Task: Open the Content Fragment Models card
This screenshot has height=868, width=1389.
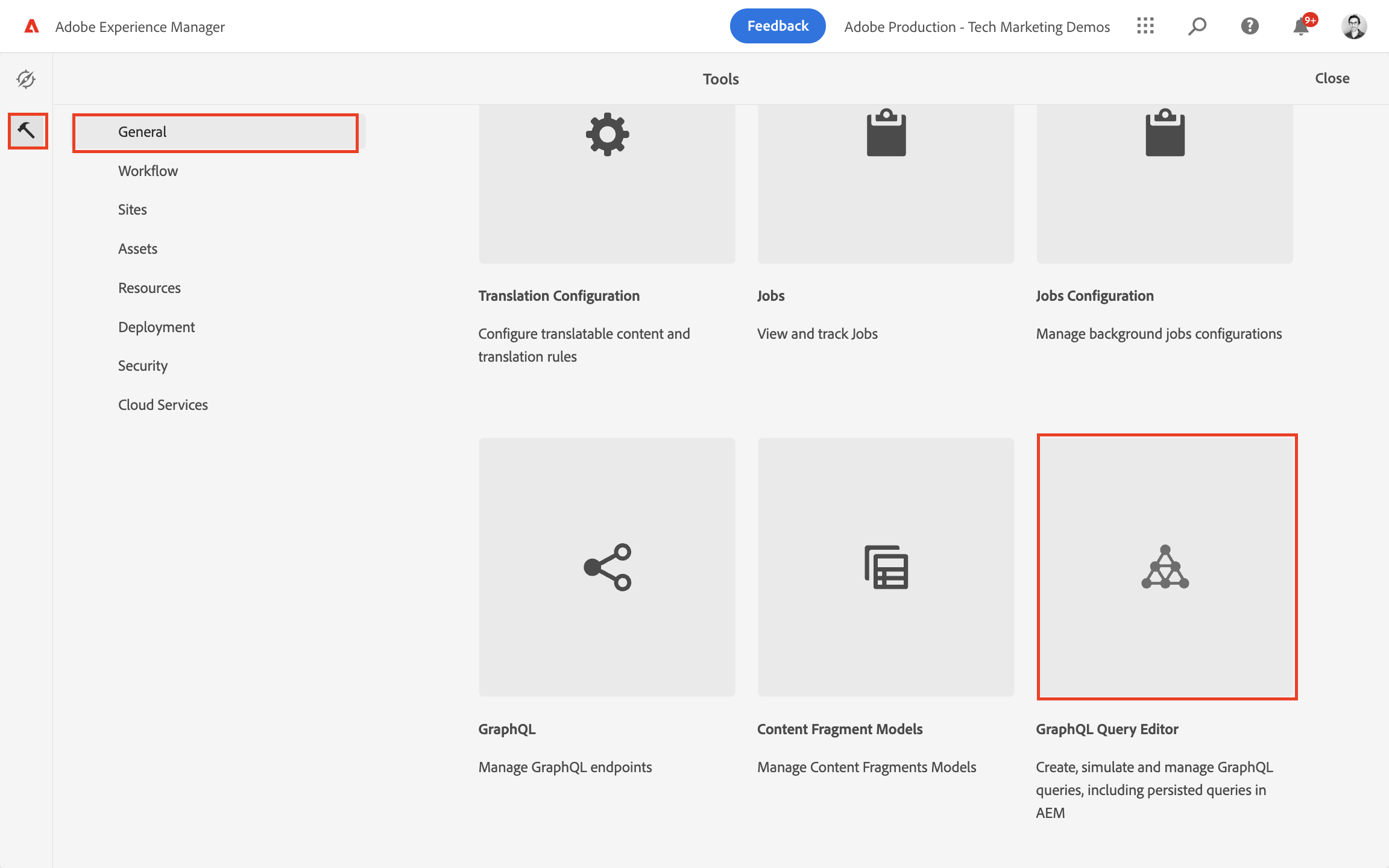Action: click(886, 567)
